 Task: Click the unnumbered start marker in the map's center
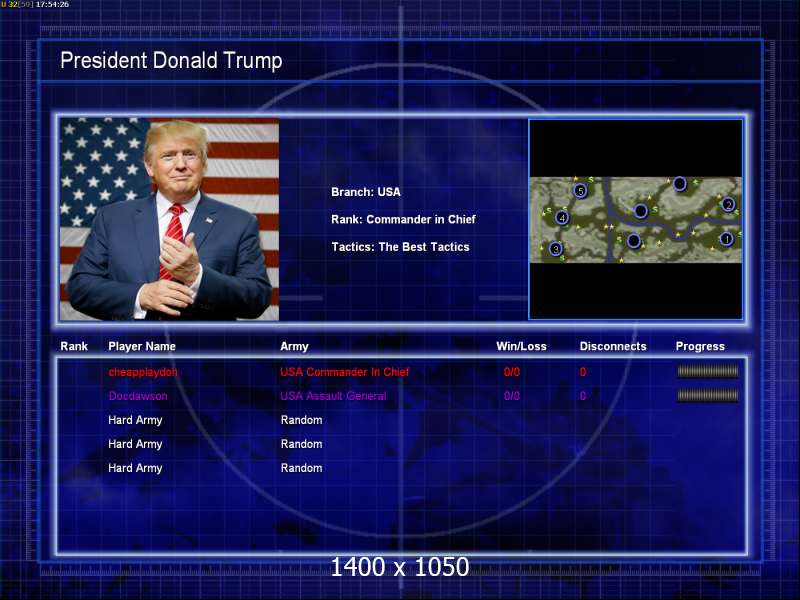(641, 210)
